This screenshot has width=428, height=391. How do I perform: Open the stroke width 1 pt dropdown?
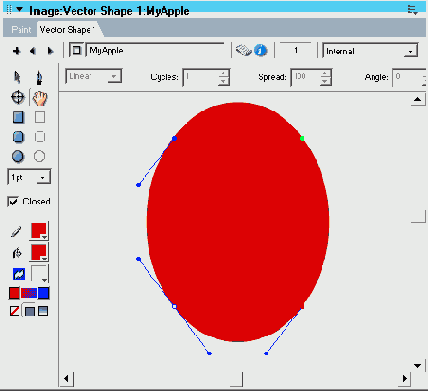click(x=29, y=177)
